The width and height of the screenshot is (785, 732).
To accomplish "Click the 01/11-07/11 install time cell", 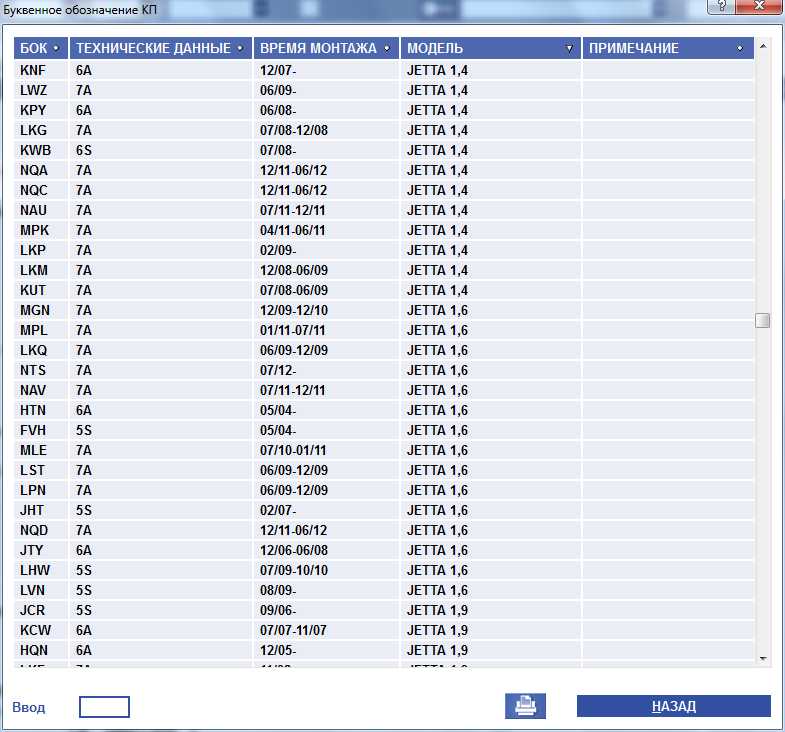I will [x=292, y=330].
